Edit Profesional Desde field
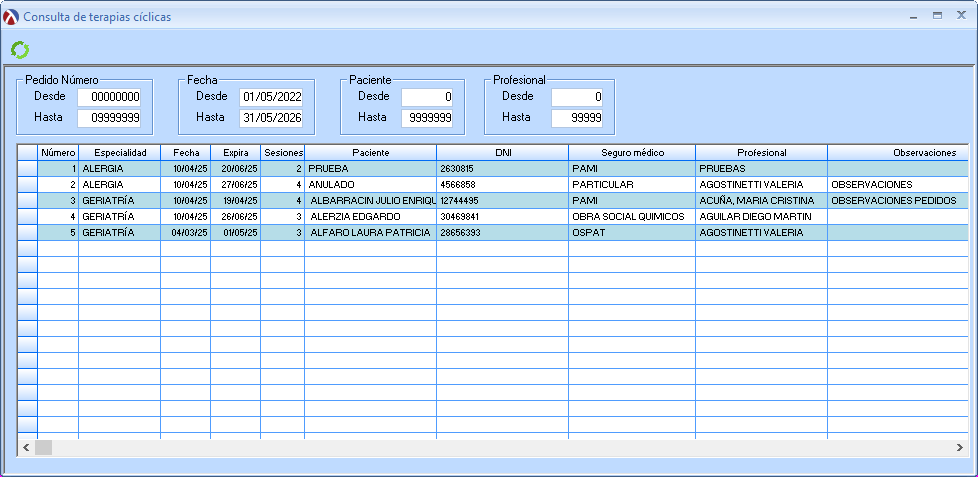978x477 pixels. (x=577, y=97)
